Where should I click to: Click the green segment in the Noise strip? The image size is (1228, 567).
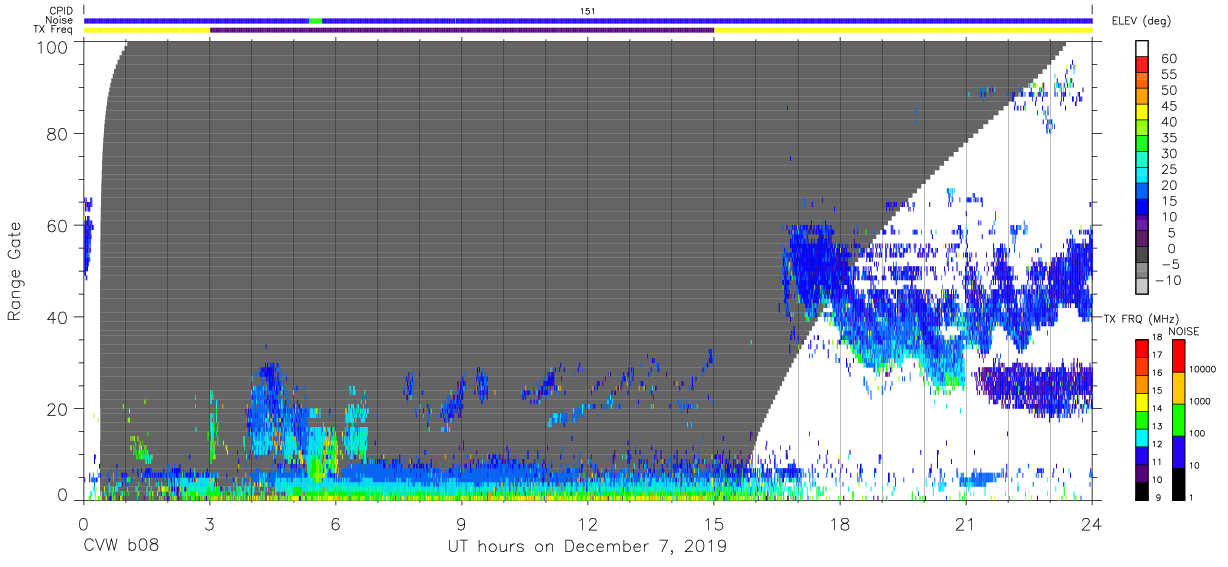[315, 20]
